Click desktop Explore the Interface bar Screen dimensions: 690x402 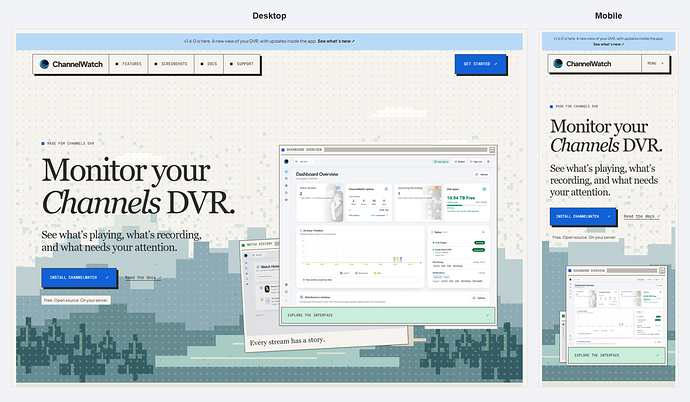[x=388, y=315]
